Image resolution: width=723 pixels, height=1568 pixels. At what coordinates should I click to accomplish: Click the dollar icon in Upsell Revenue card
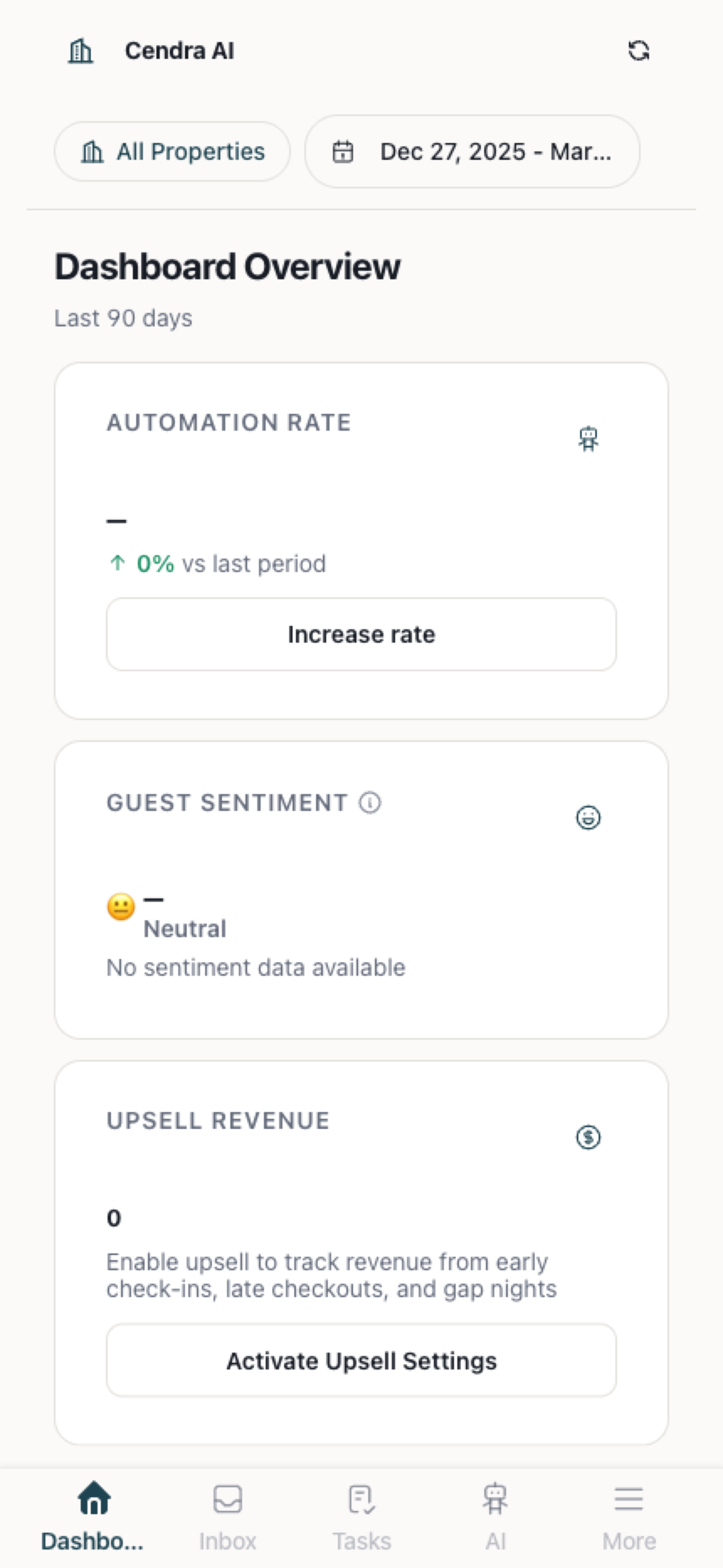click(588, 1136)
